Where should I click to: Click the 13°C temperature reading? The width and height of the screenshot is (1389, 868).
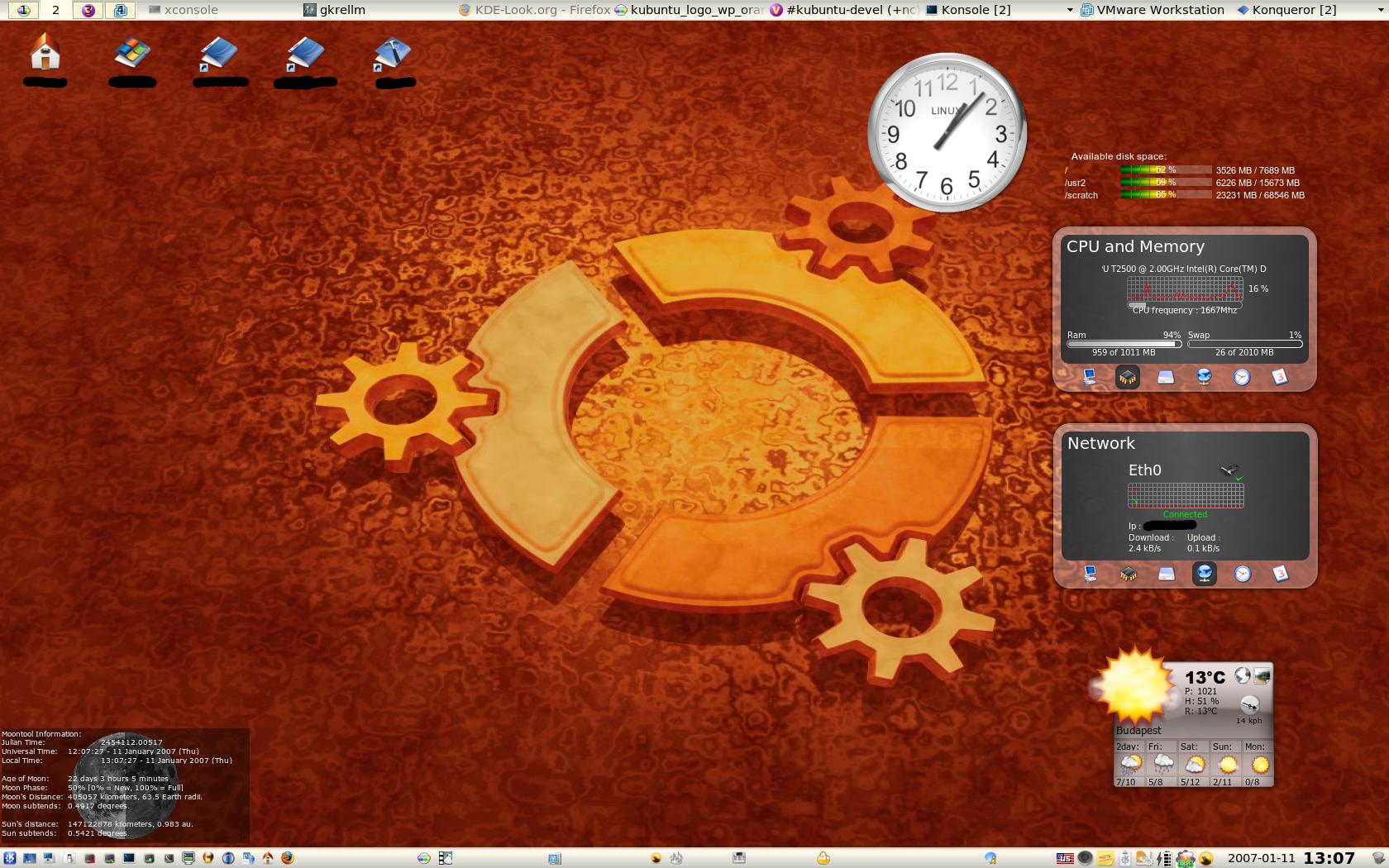pyautogui.click(x=1205, y=677)
